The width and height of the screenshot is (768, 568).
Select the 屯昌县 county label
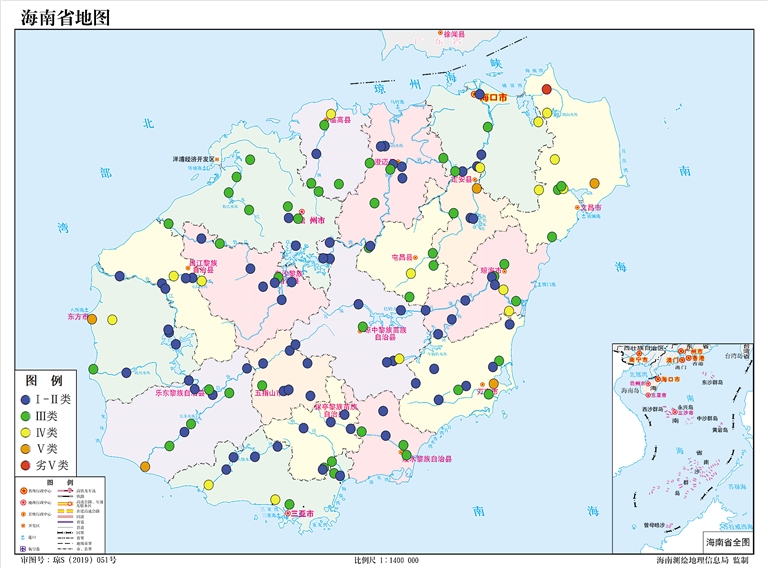402,257
